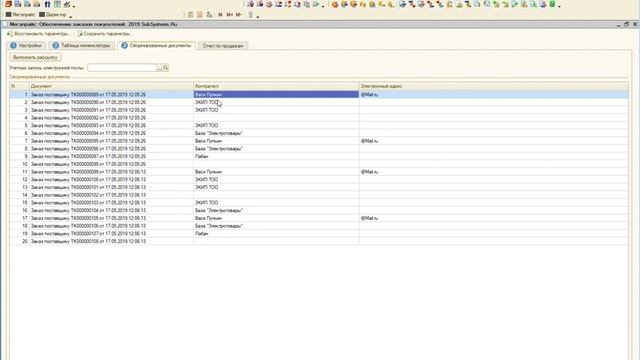Click the orange 1C icon in the top-left toolbar

pyautogui.click(x=8, y=4)
